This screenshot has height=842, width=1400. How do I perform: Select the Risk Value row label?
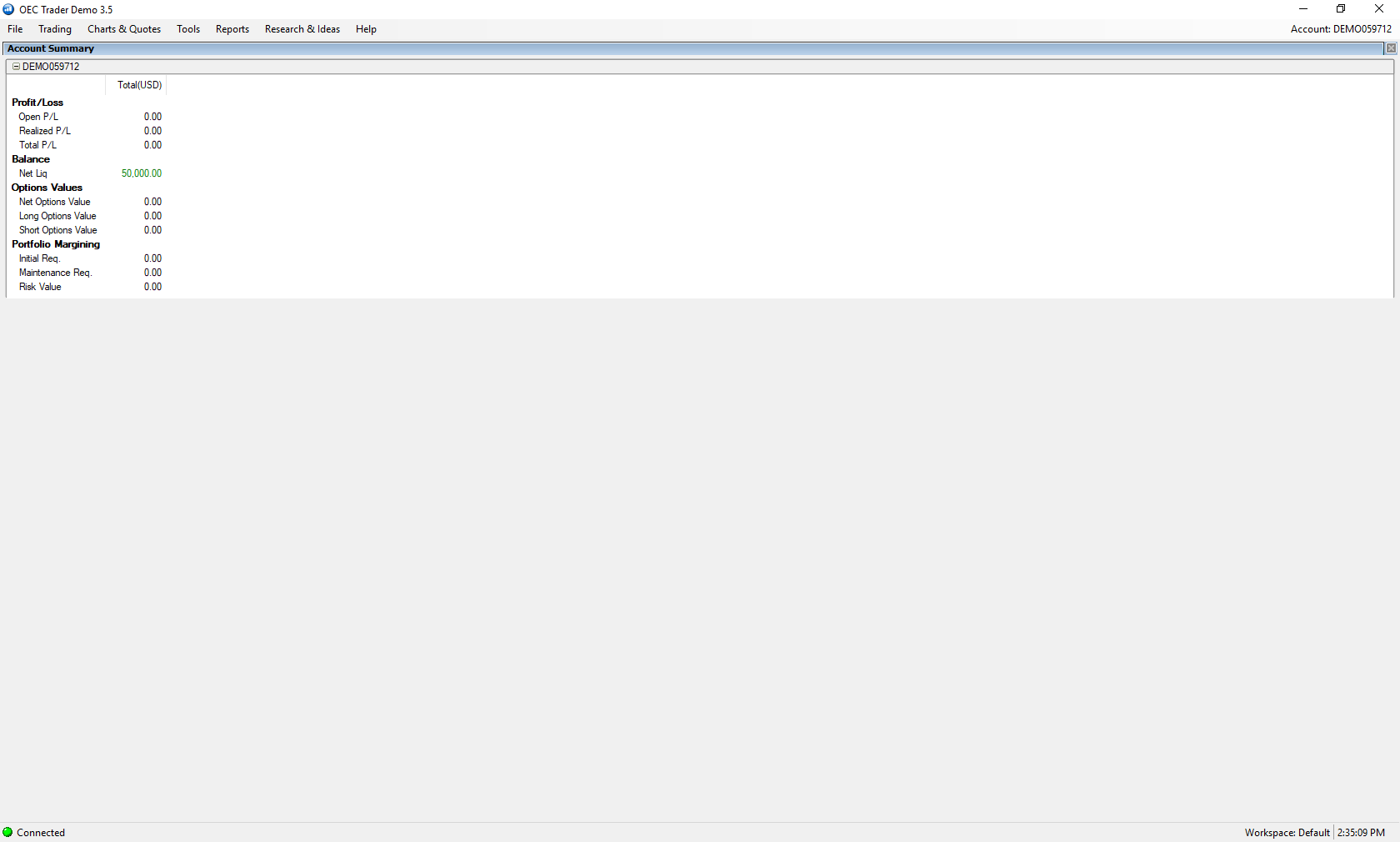(x=40, y=287)
